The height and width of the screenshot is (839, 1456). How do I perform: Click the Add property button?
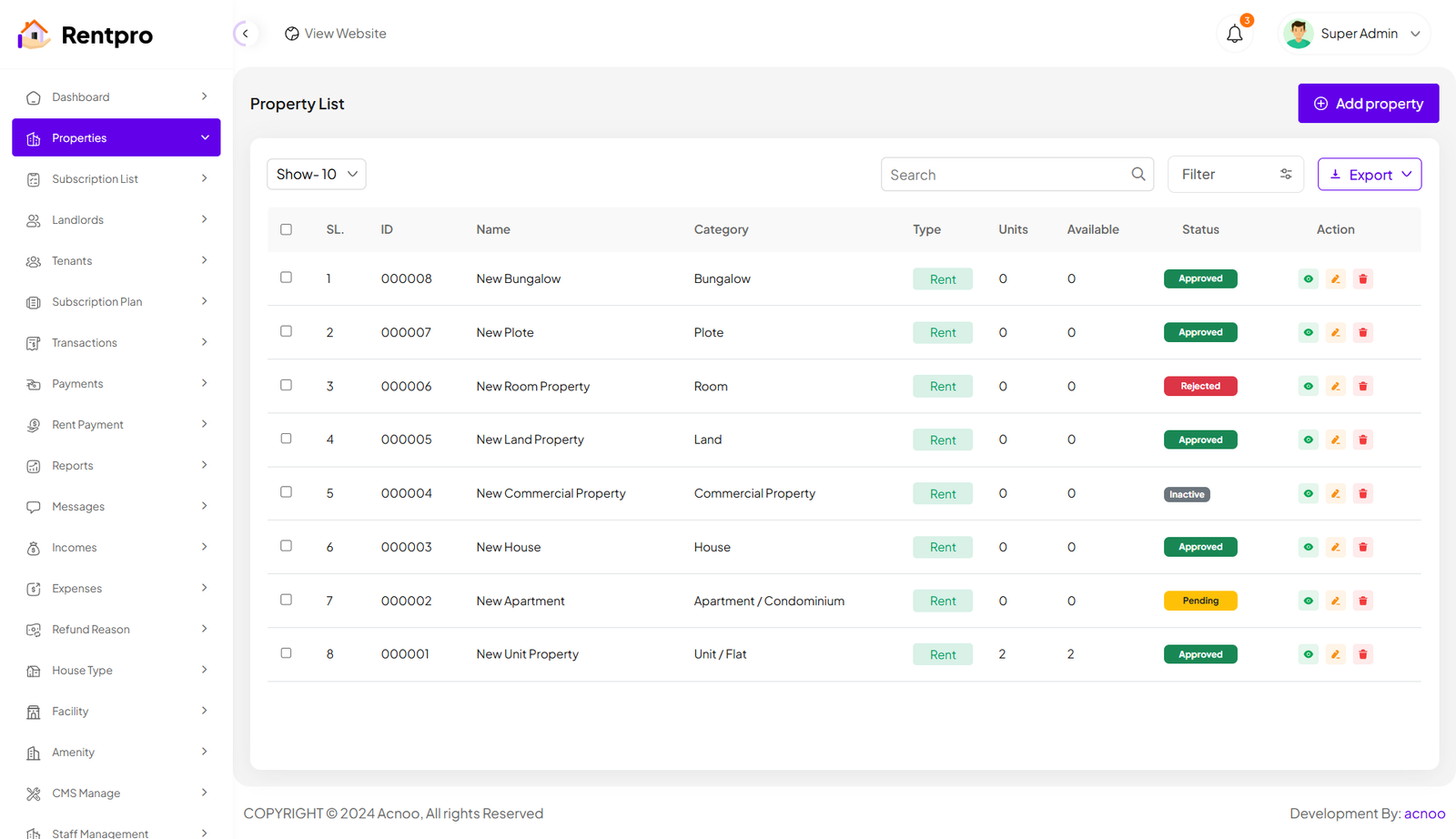[x=1368, y=104]
